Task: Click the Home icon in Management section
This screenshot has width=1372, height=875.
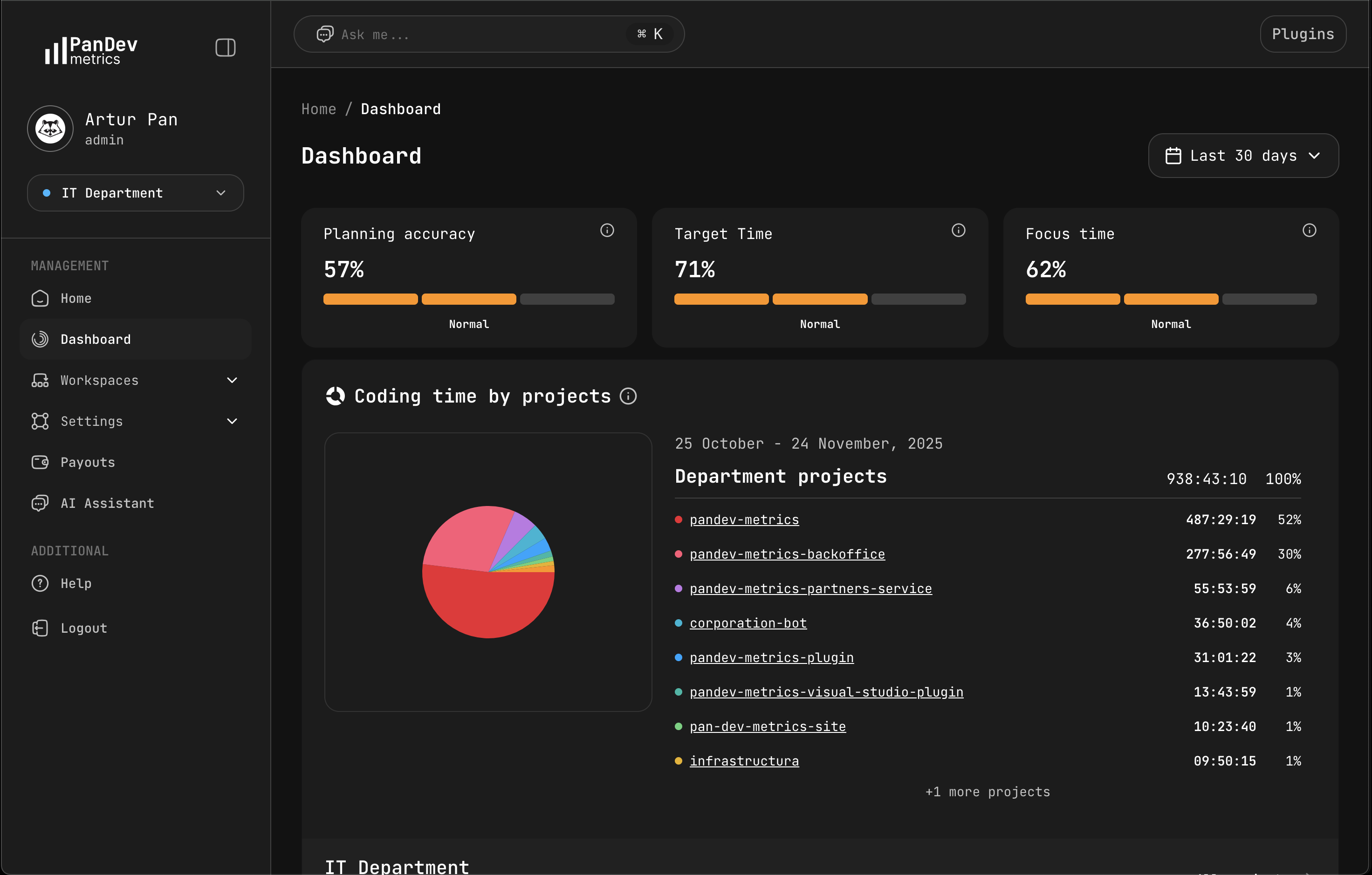Action: click(39, 298)
